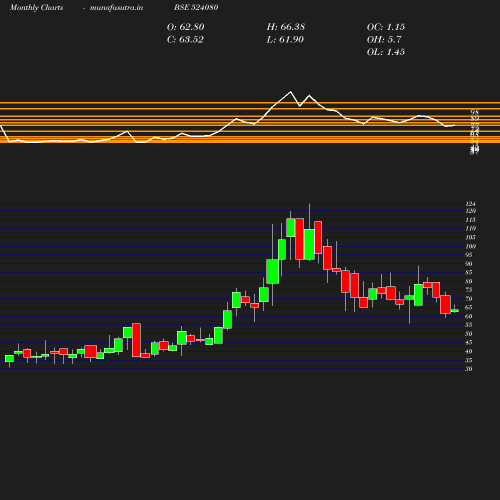Click the 50 price axis label
This screenshot has width=500, height=500.
click(x=469, y=334)
